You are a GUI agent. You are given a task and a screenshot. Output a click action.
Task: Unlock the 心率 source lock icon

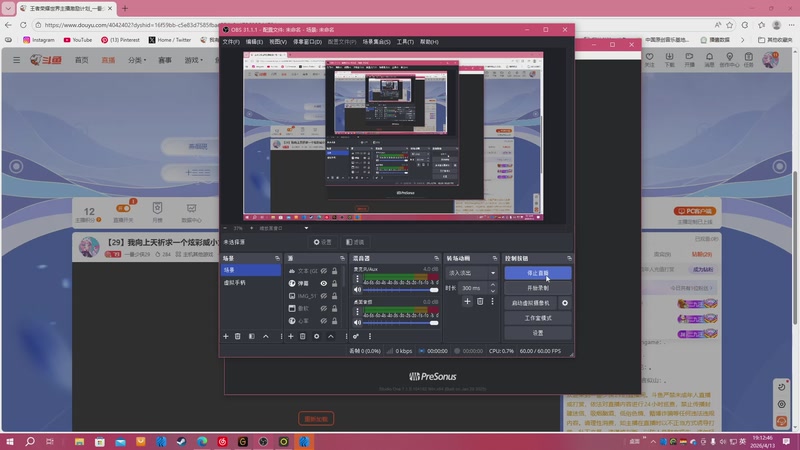click(335, 321)
